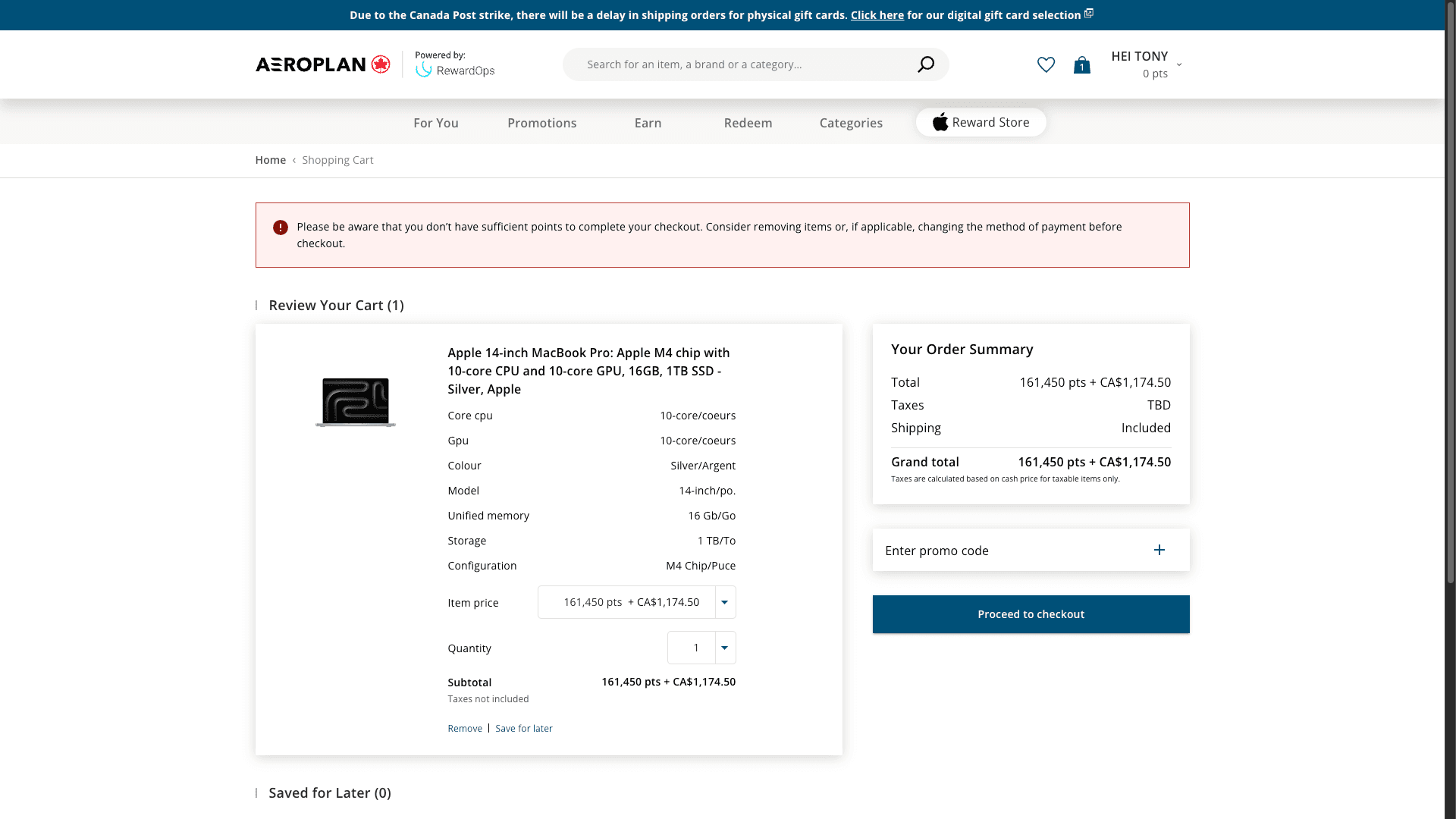Click the Core cpu 10-core/coeurs value

point(698,416)
